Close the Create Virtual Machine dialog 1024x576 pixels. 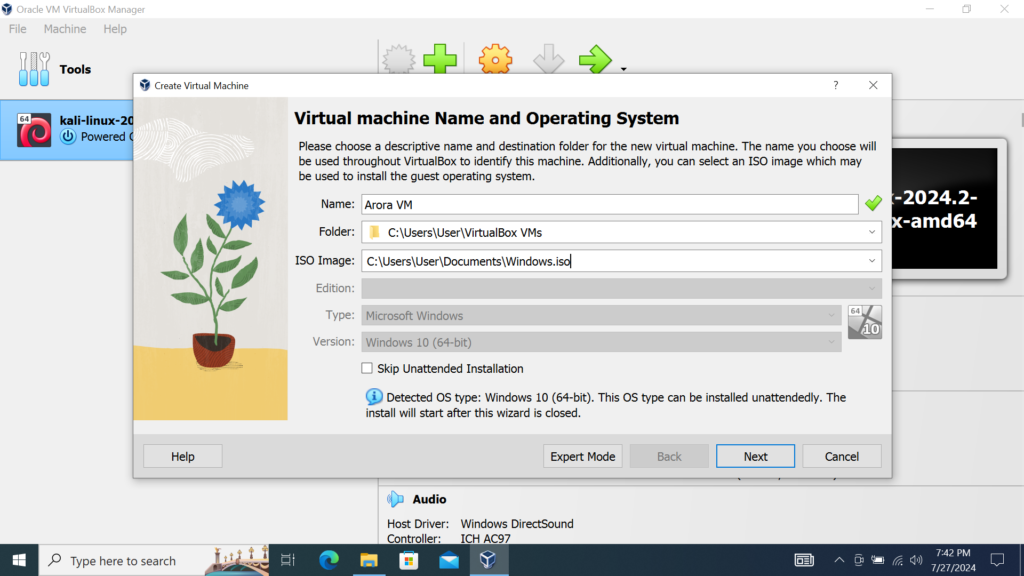click(x=873, y=86)
